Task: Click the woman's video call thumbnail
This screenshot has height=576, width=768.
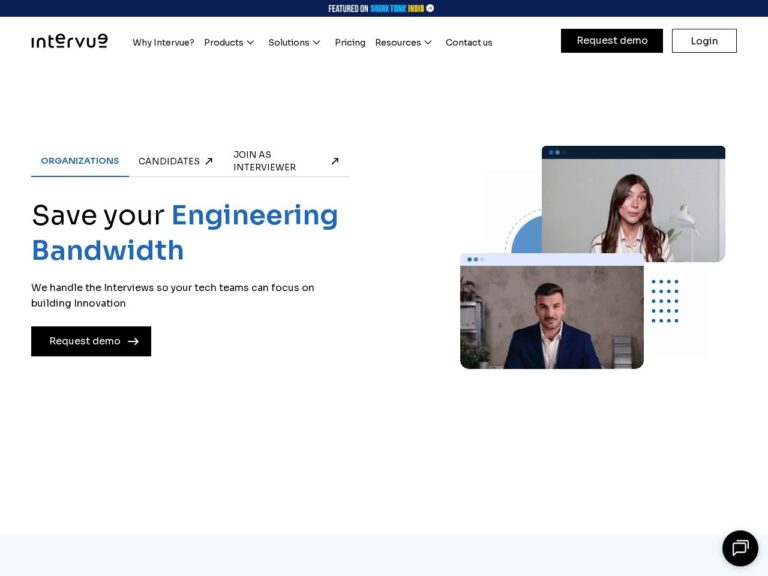Action: coord(633,205)
